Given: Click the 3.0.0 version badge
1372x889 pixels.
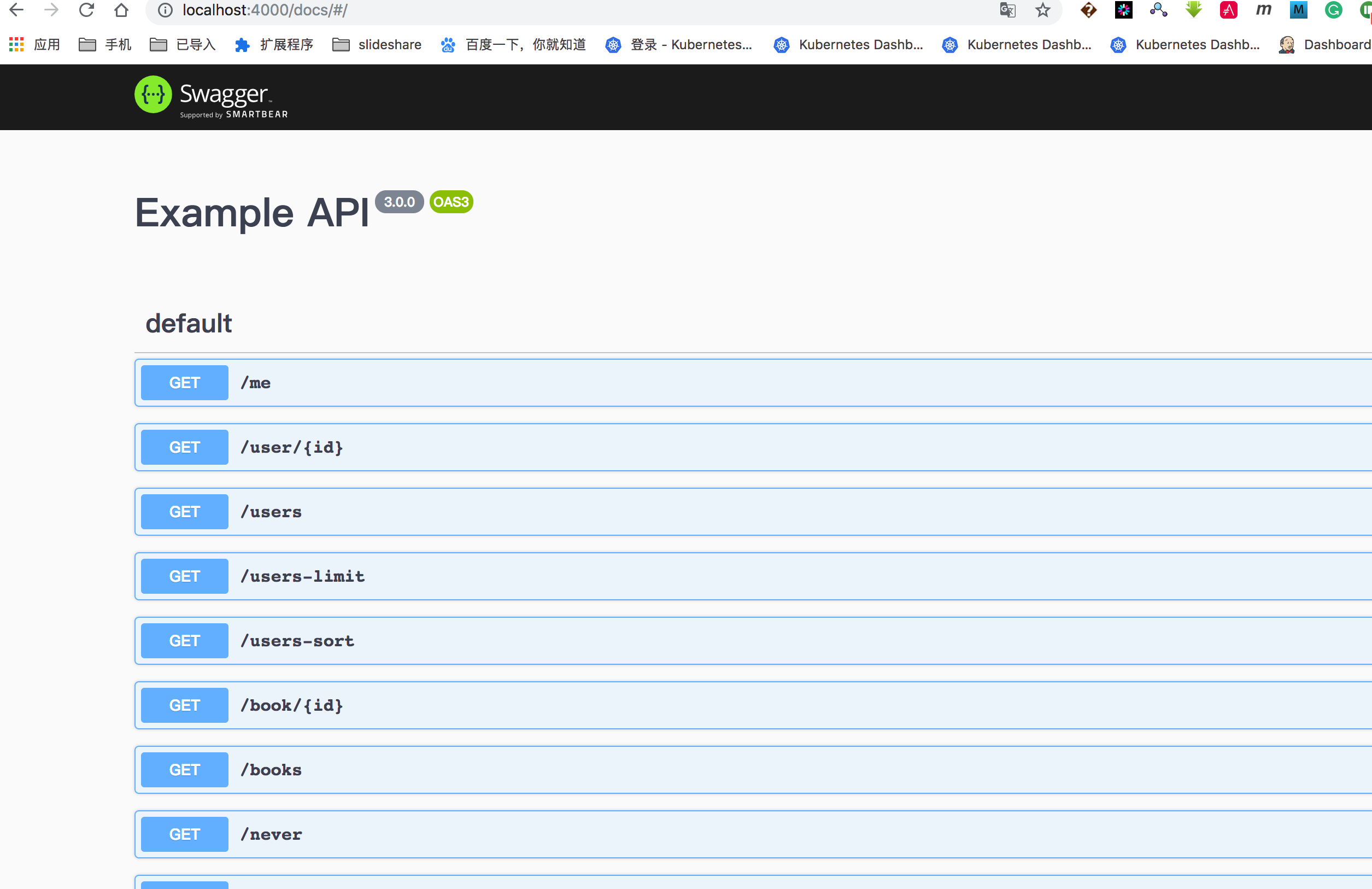Looking at the screenshot, I should pyautogui.click(x=400, y=202).
